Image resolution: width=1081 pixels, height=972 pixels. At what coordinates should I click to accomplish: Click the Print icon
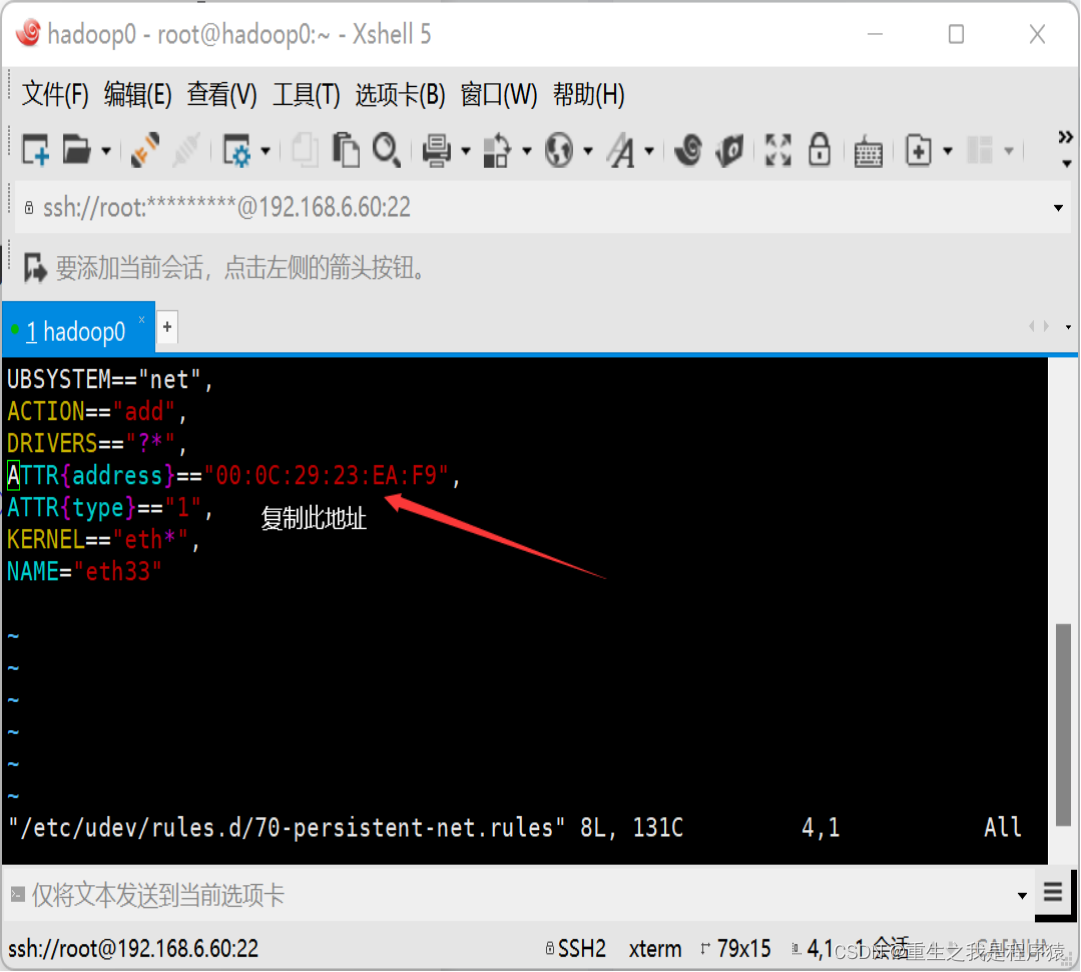click(436, 150)
